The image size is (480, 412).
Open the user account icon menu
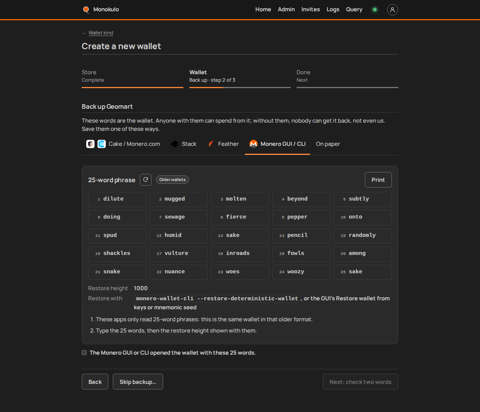click(392, 10)
